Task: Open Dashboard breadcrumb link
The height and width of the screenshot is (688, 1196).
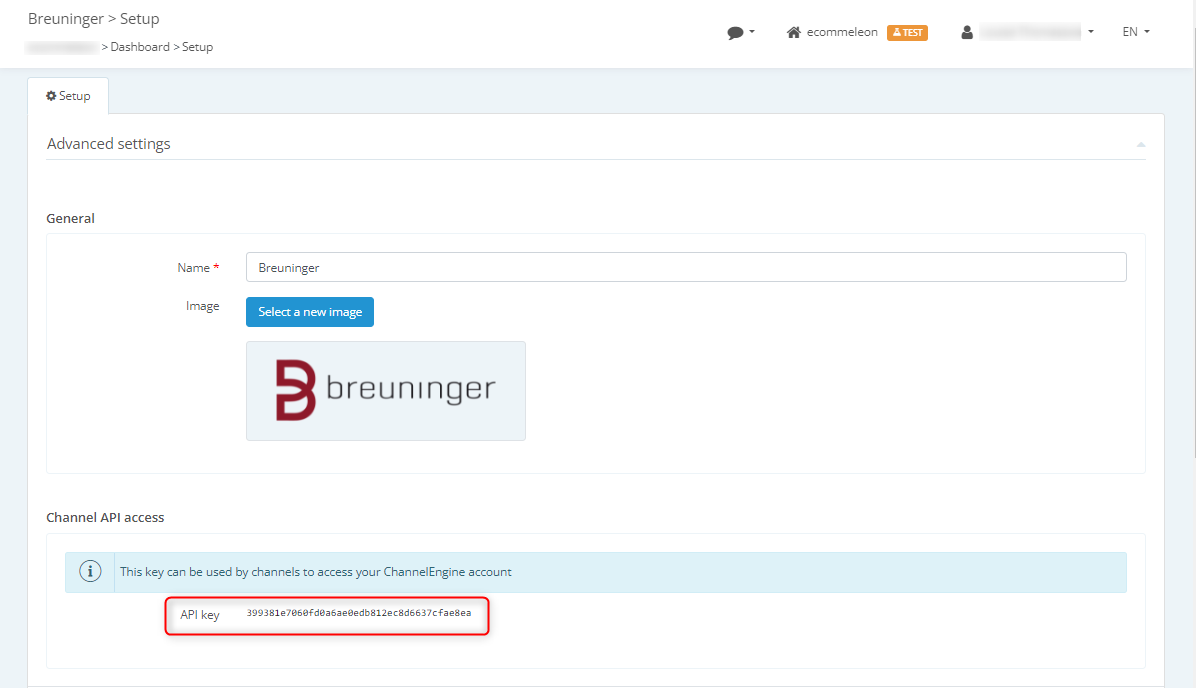Action: 140,47
